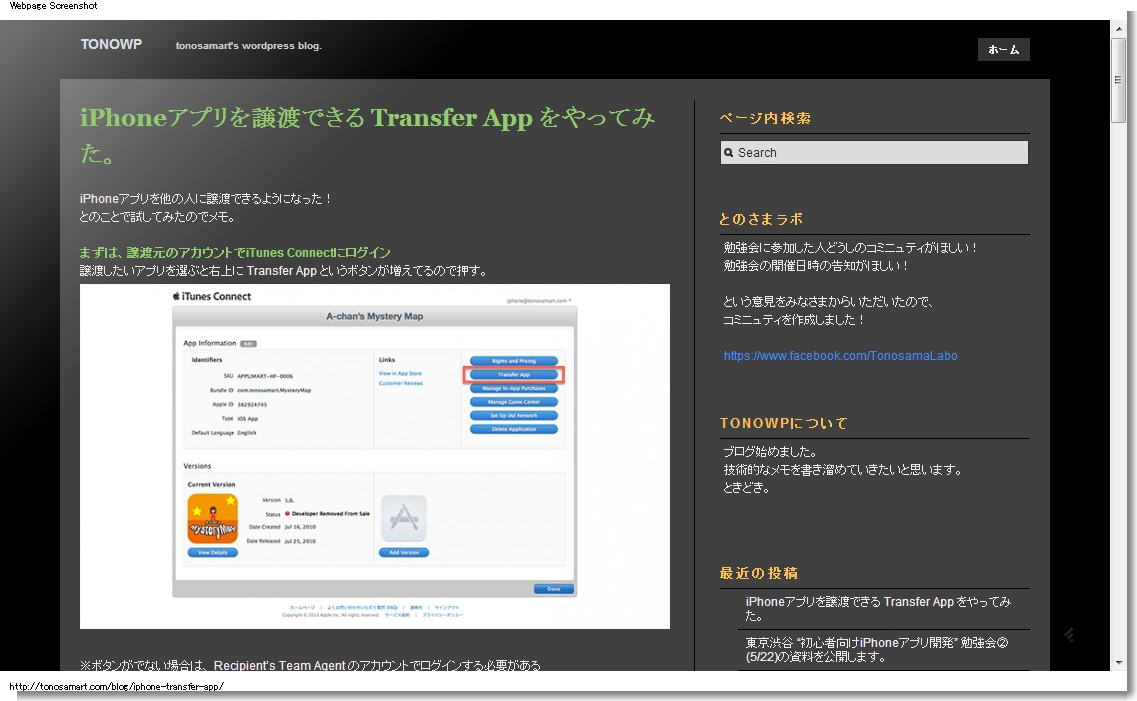Open recent post iPhoneアプリを譲渡できる Transfer App
Image resolution: width=1137 pixels, height=701 pixels.
(877, 608)
